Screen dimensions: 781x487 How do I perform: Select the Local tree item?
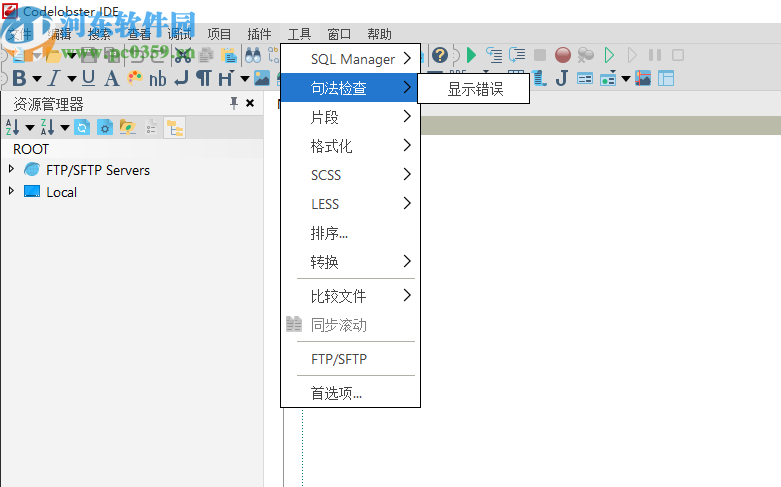coord(61,192)
